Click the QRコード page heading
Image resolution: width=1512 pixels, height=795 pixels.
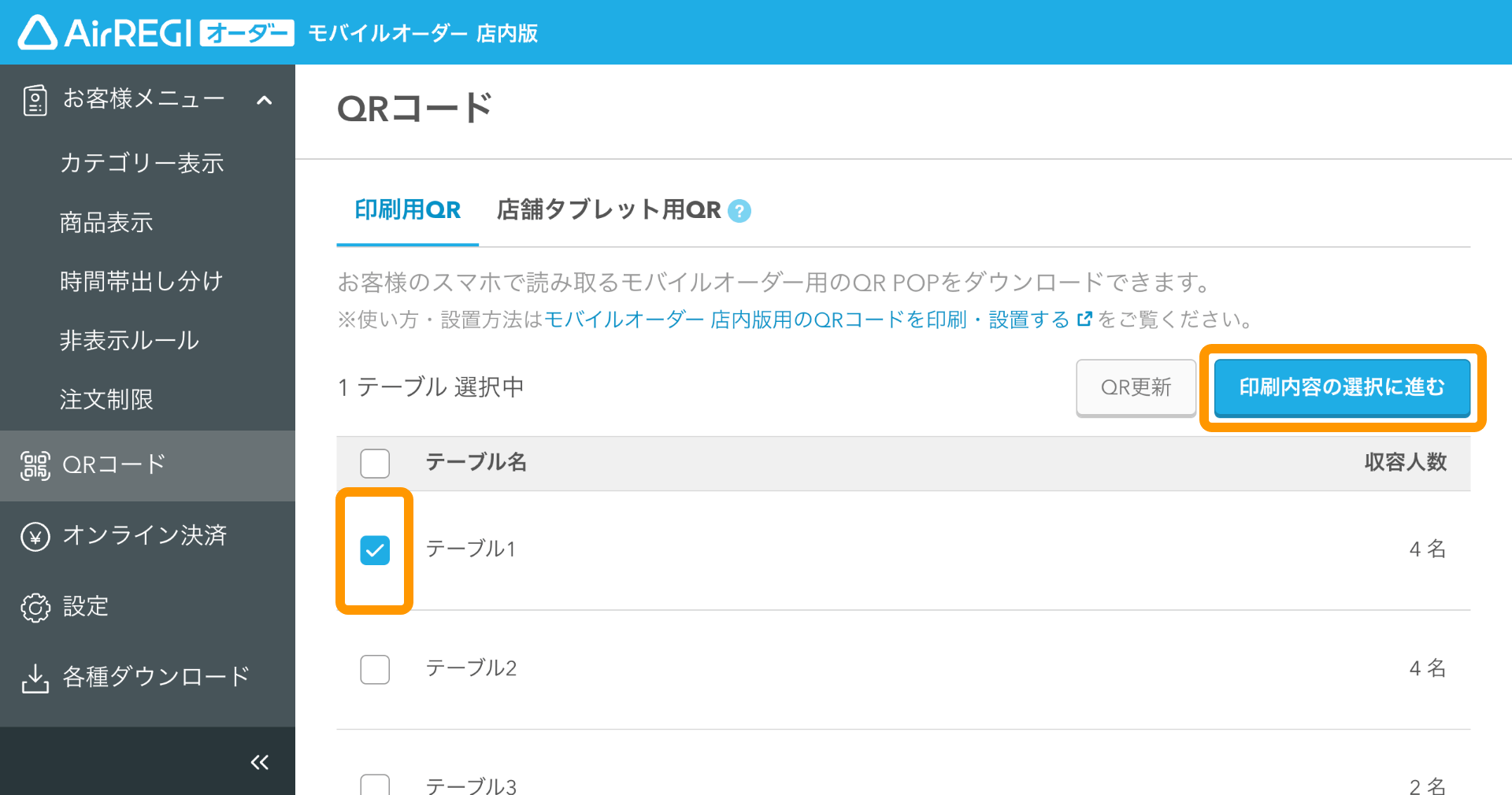pos(415,108)
